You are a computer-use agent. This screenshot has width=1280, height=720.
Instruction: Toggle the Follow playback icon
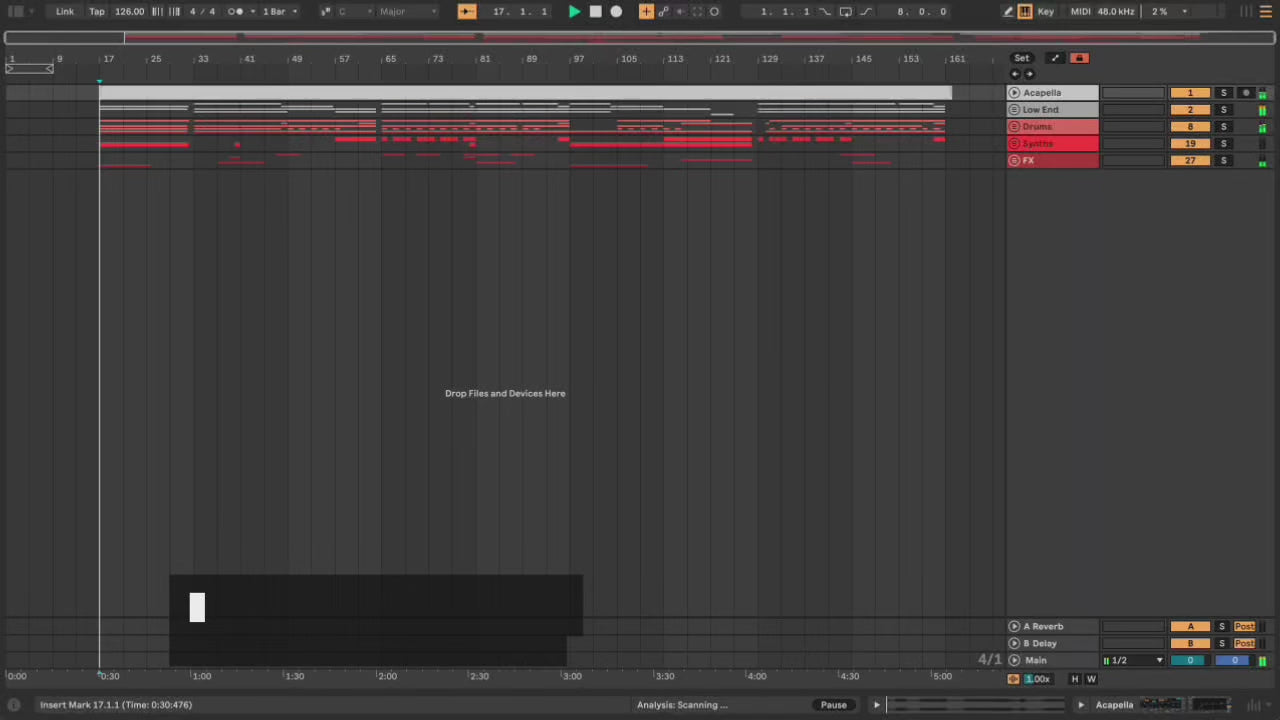(467, 11)
